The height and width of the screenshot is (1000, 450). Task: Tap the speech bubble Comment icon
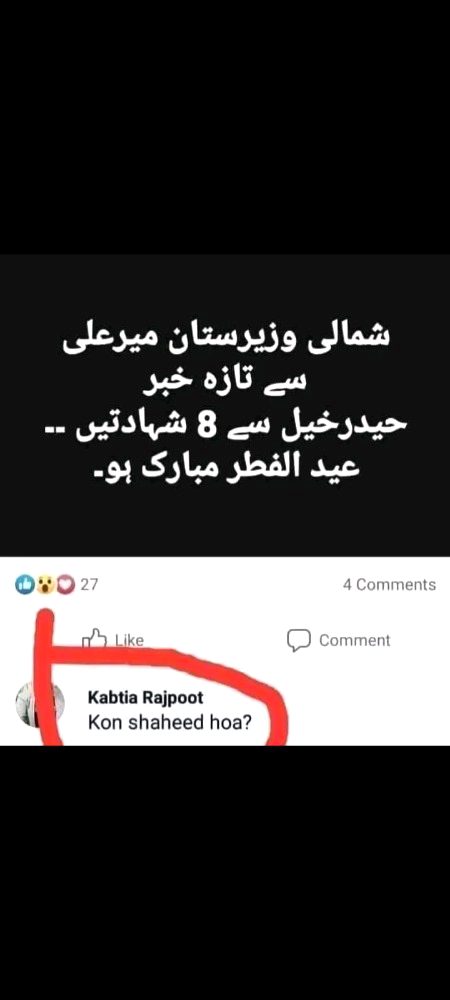pos(298,640)
